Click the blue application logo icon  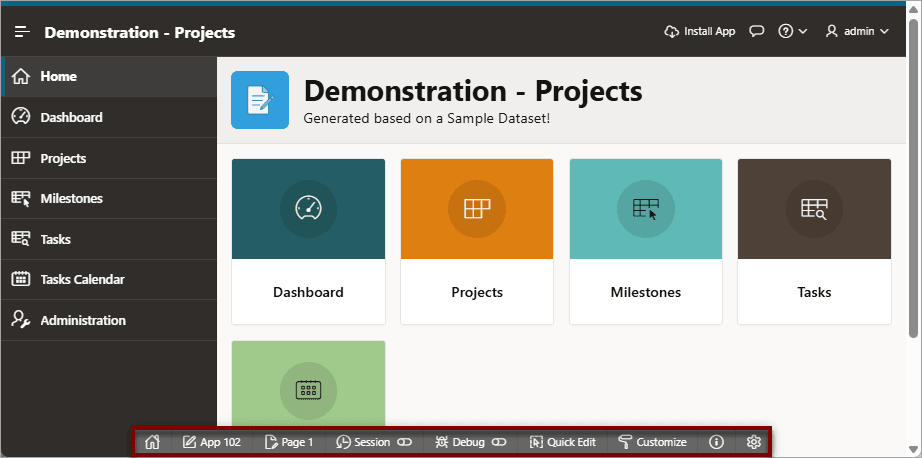click(260, 100)
